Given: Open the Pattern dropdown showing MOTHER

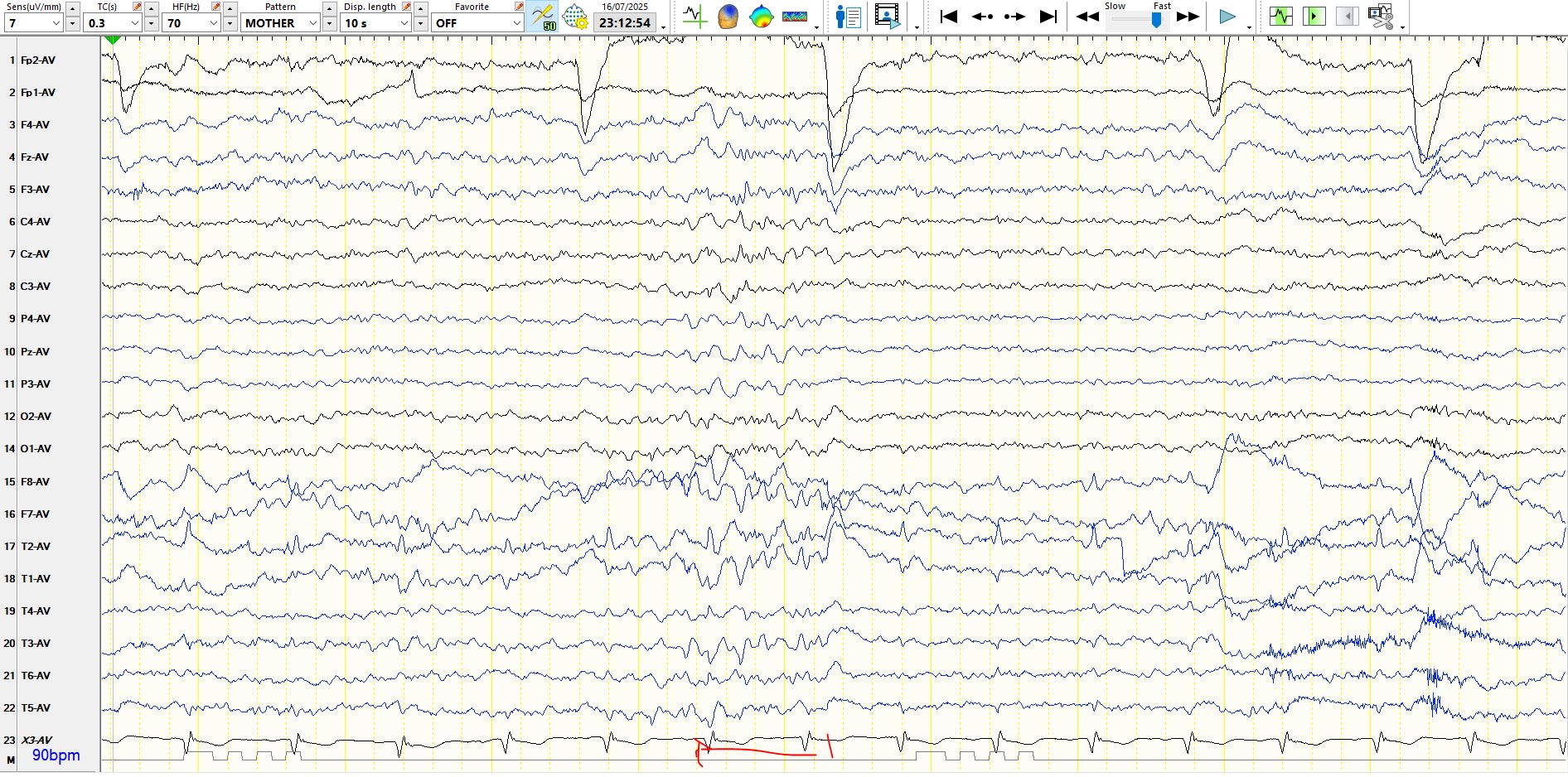Looking at the screenshot, I should (x=281, y=23).
